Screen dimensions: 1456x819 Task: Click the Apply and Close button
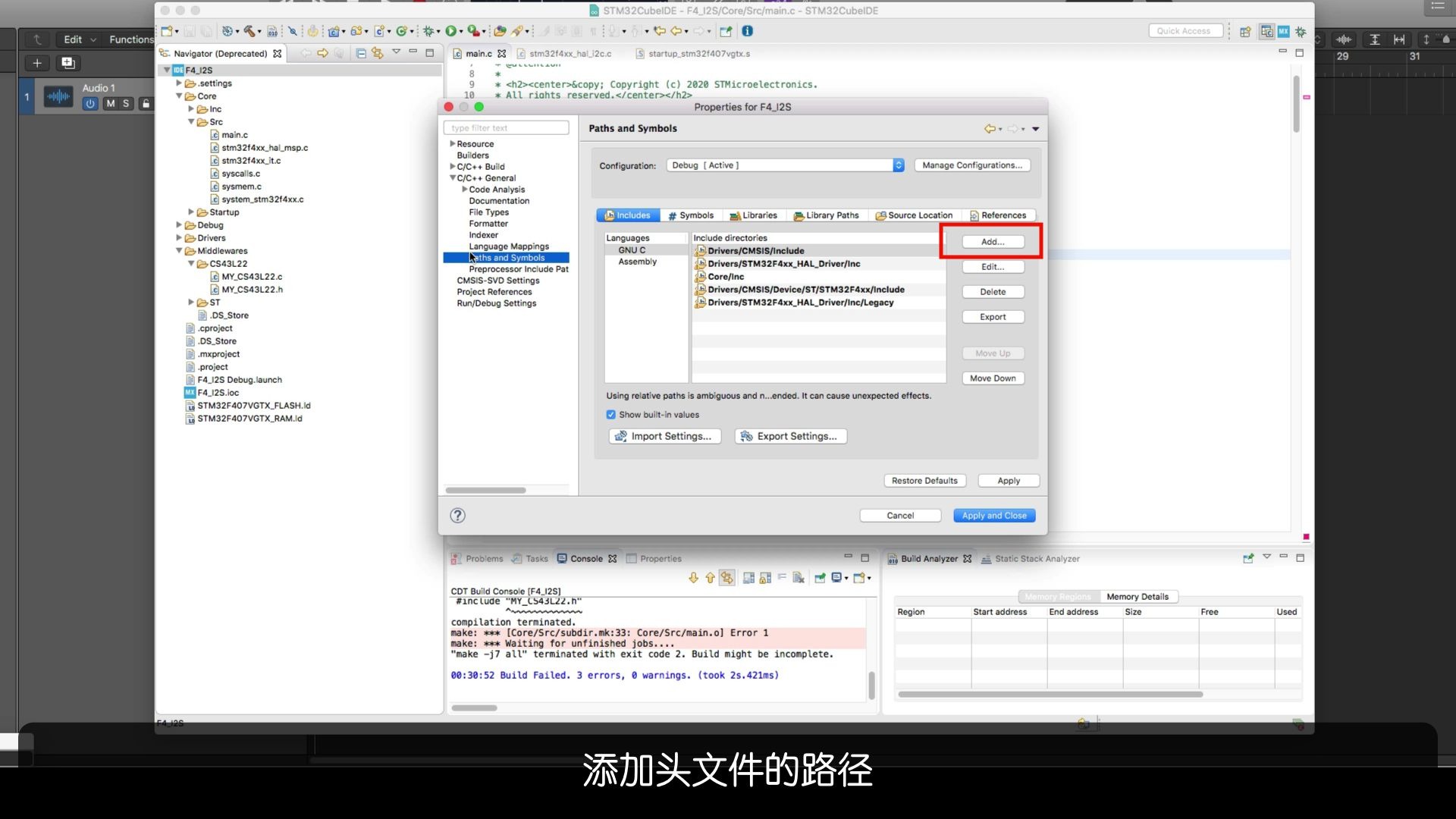click(x=994, y=515)
